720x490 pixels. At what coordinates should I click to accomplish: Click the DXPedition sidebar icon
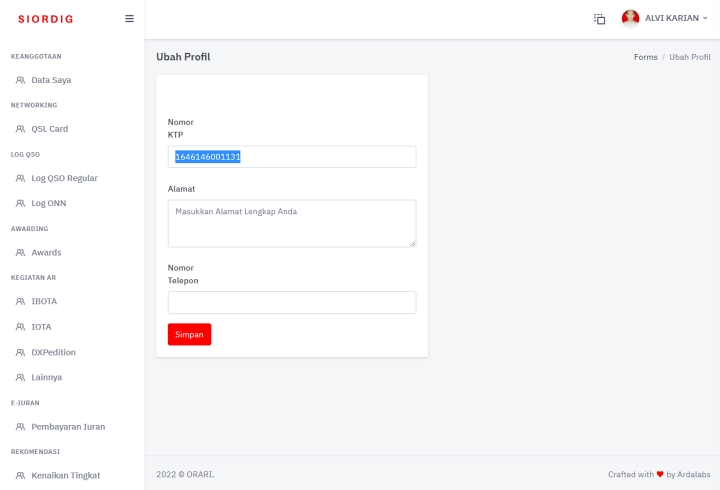pos(20,352)
